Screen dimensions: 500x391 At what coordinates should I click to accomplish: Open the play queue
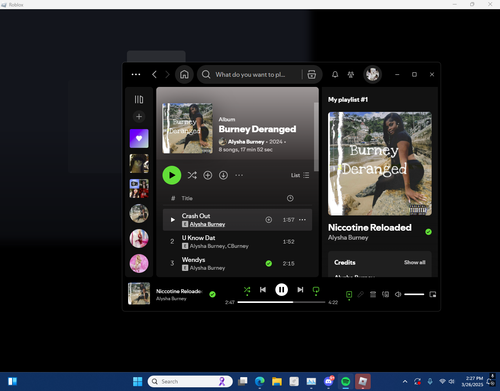tap(373, 294)
